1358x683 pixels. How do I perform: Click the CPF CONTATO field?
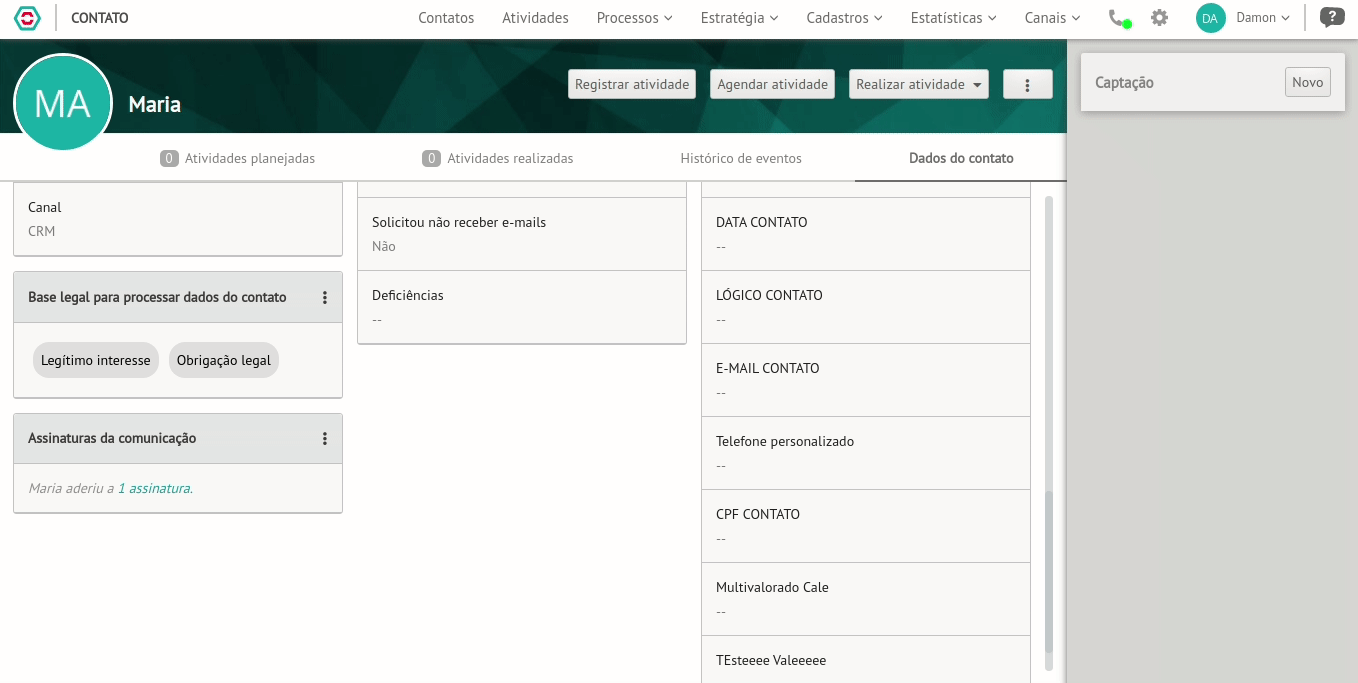click(866, 526)
